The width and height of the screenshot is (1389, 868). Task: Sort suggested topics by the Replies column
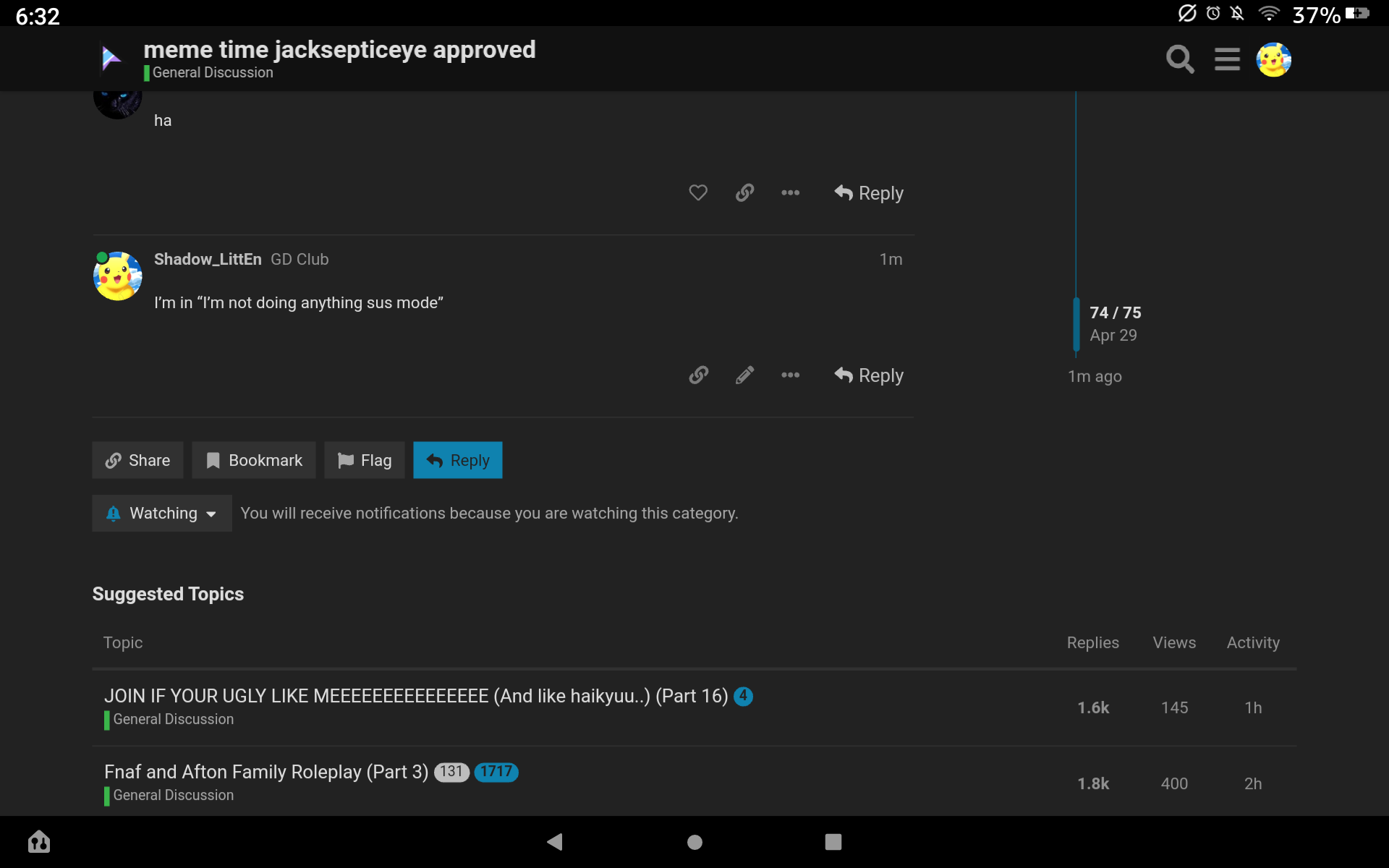tap(1092, 642)
